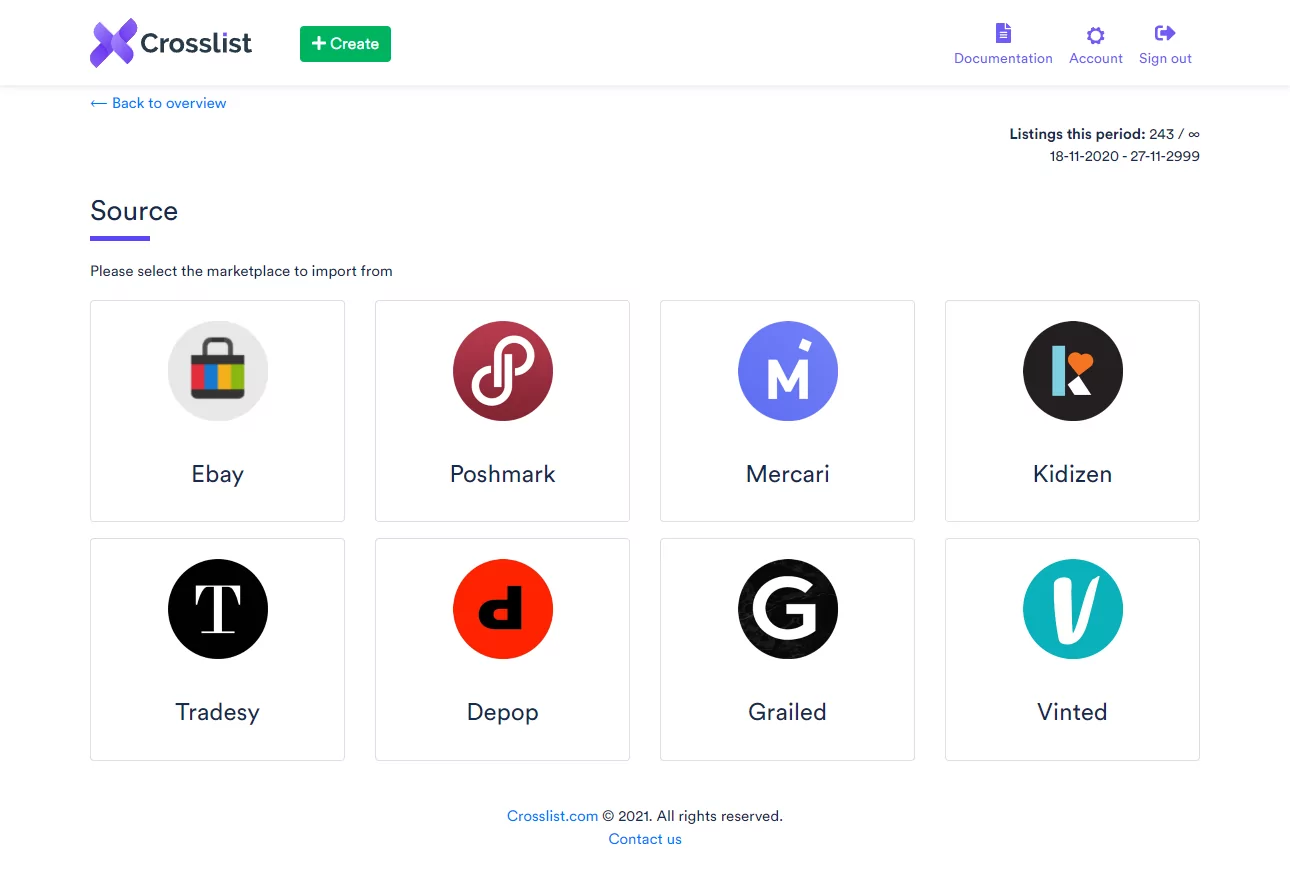Image resolution: width=1290 pixels, height=880 pixels.
Task: Choose Vinted as import source
Action: click(1072, 649)
